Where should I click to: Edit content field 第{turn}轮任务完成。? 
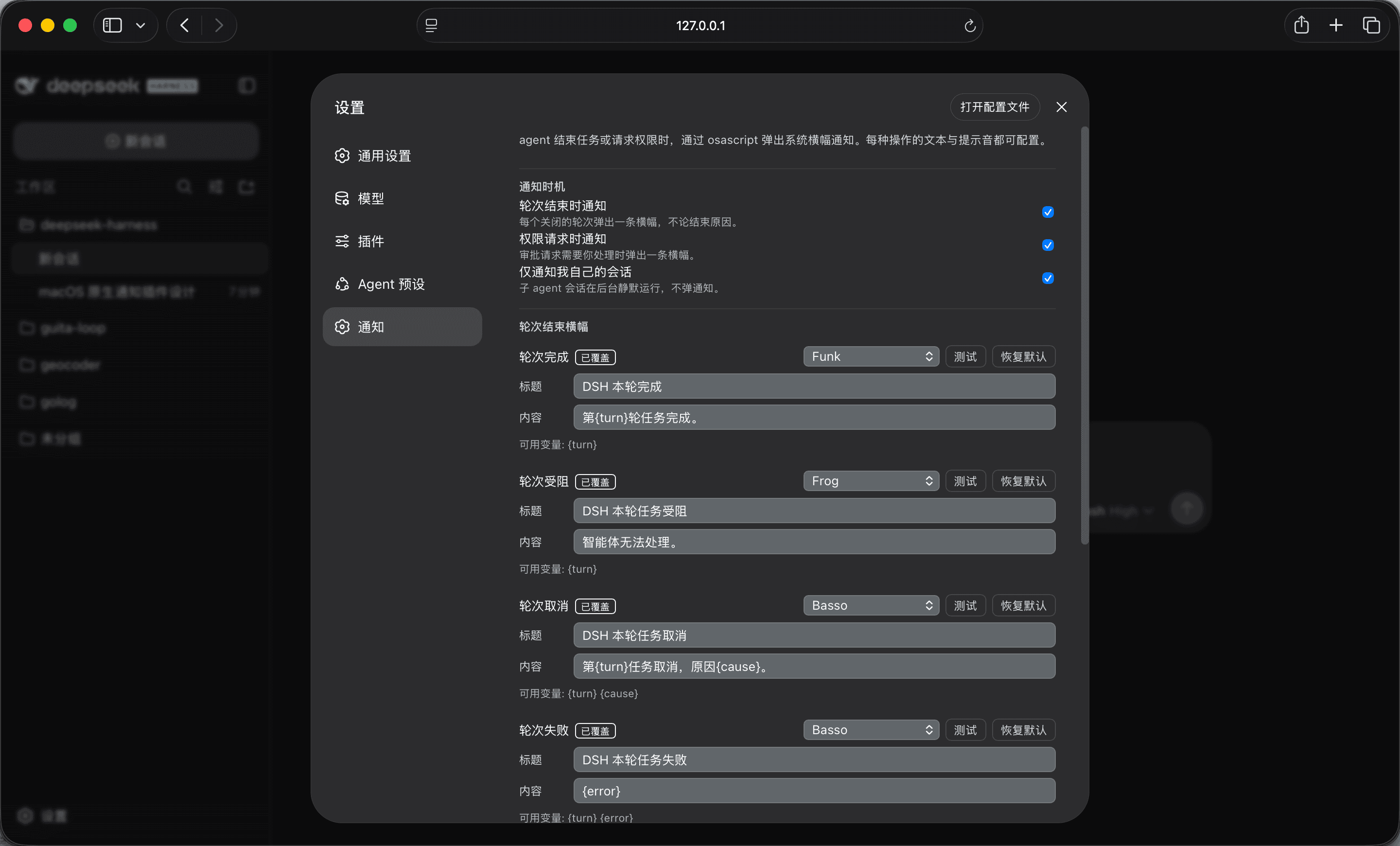pyautogui.click(x=814, y=418)
